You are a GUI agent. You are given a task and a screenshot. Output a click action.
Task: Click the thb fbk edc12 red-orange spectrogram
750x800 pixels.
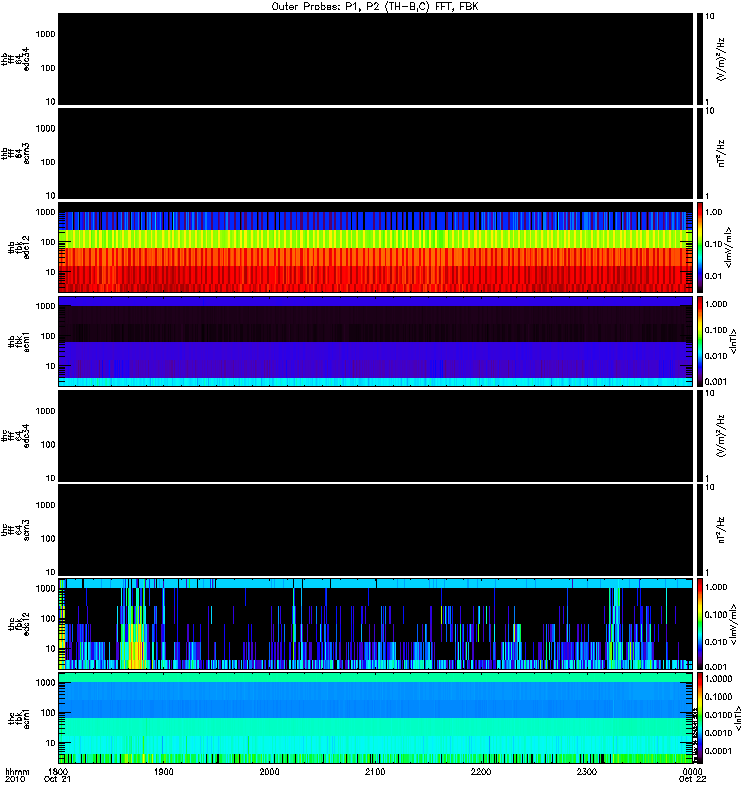coord(376,247)
